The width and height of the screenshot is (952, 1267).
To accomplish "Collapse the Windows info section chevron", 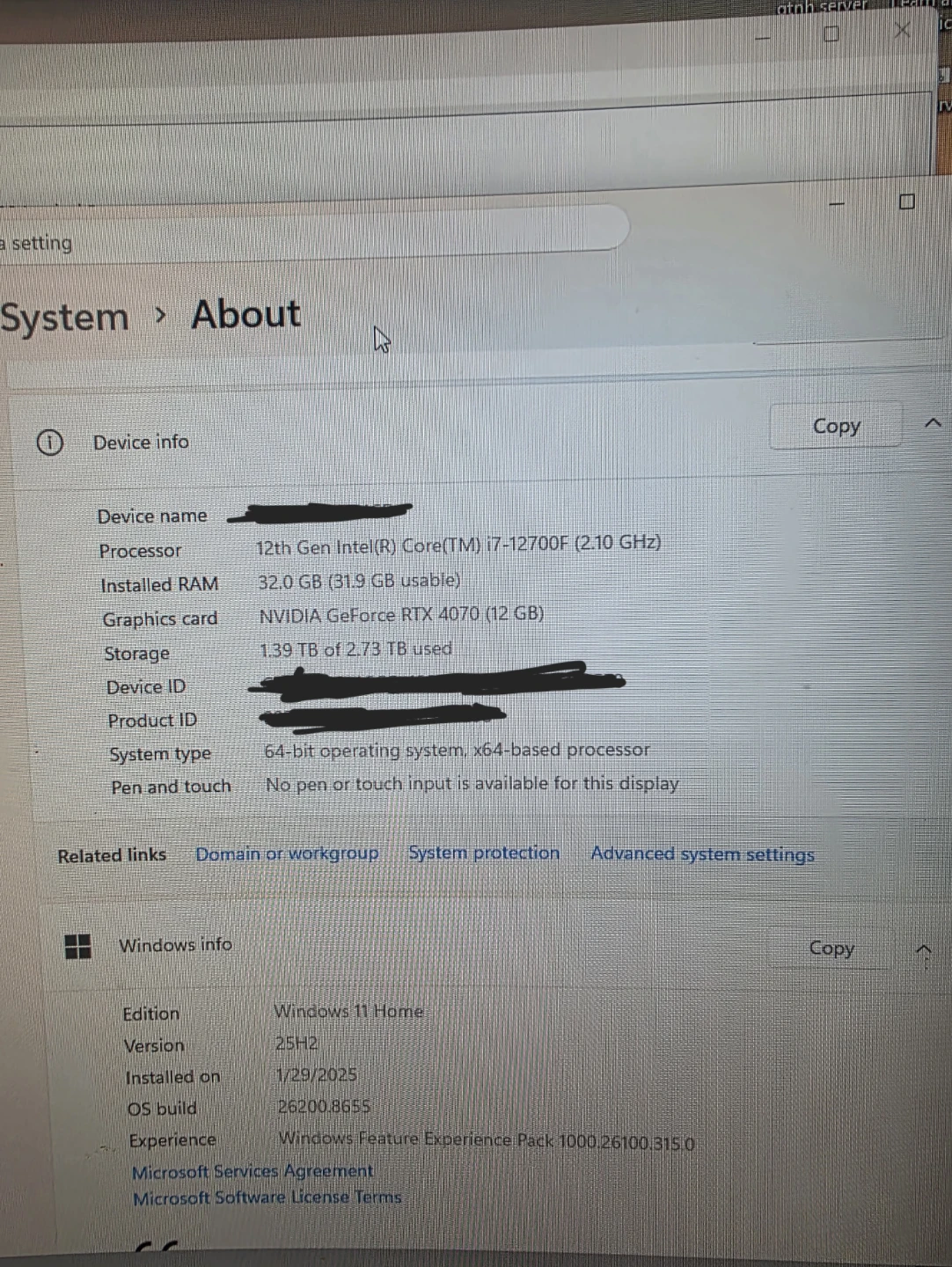I will (923, 951).
